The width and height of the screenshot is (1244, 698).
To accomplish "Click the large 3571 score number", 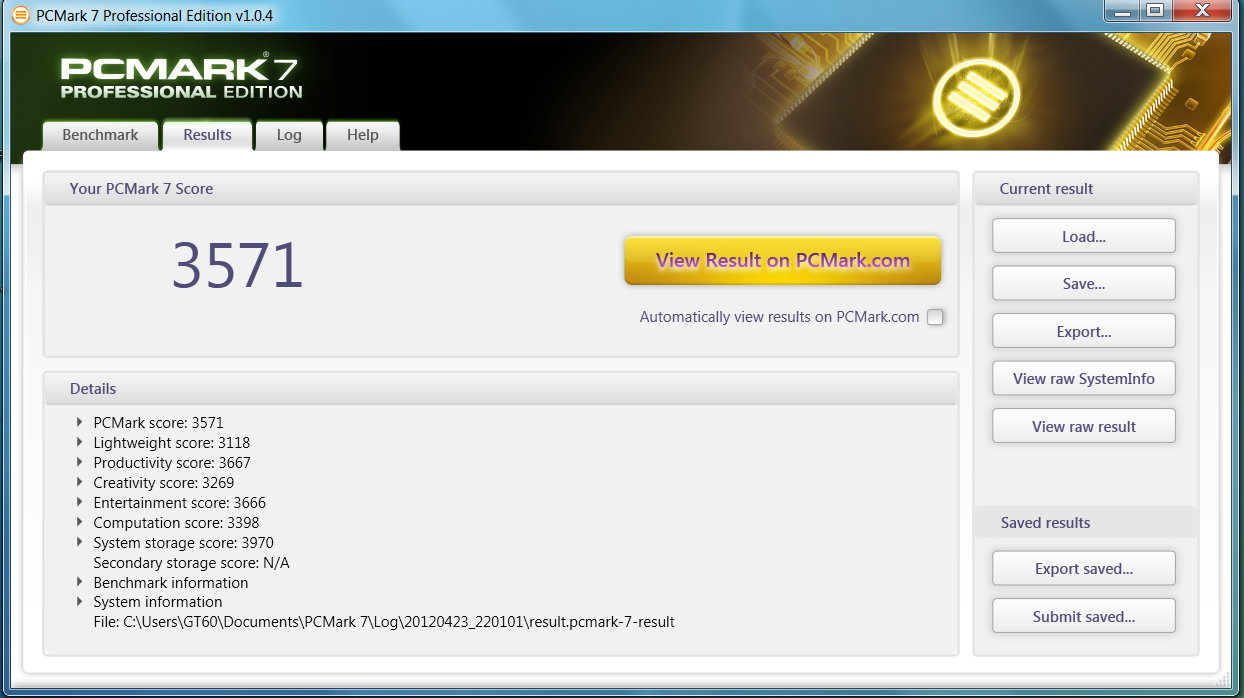I will pos(237,265).
